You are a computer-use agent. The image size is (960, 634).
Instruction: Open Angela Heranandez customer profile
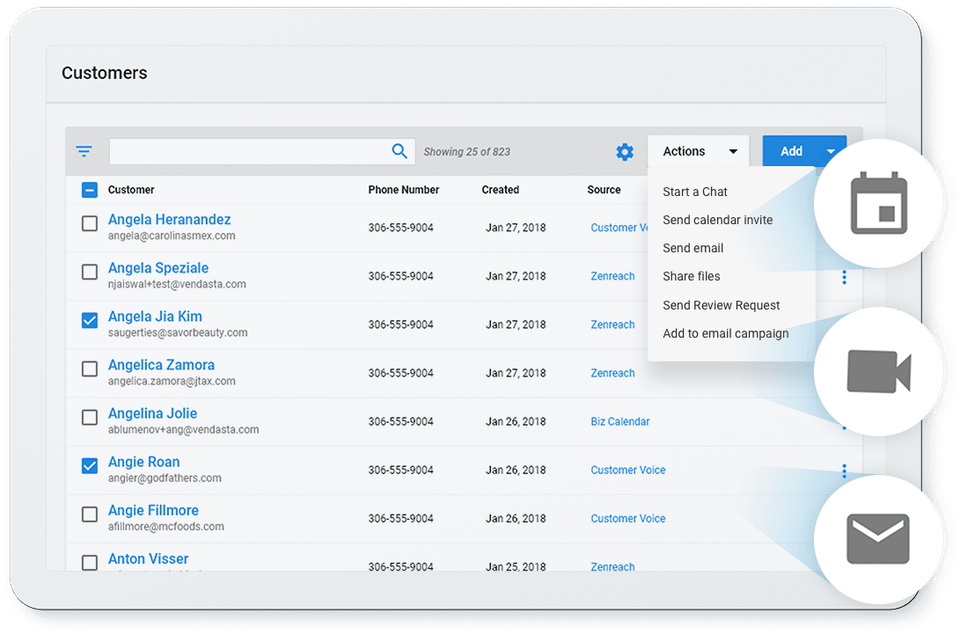(x=170, y=219)
